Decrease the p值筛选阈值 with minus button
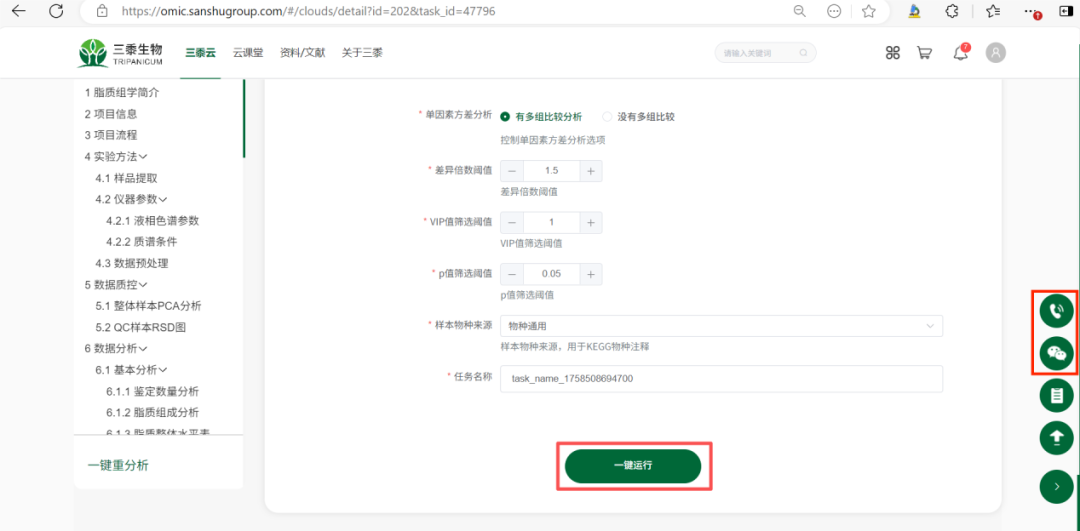 click(x=512, y=274)
